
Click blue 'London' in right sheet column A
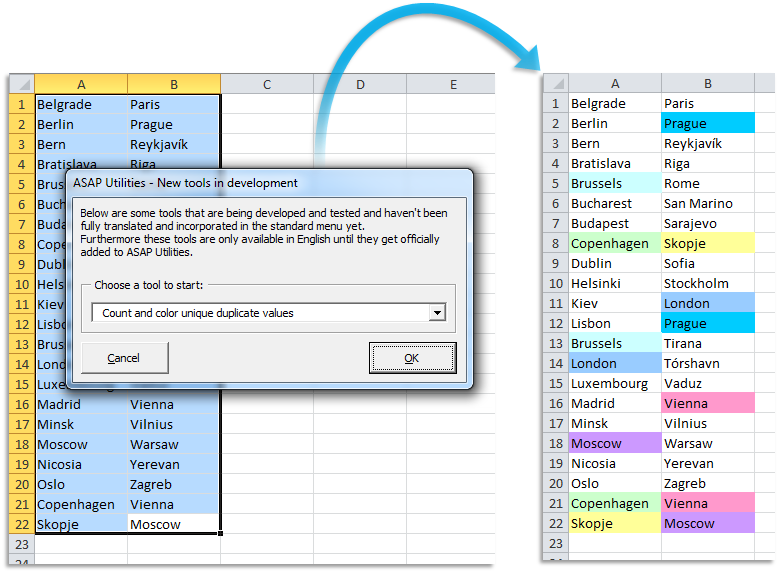pyautogui.click(x=615, y=363)
